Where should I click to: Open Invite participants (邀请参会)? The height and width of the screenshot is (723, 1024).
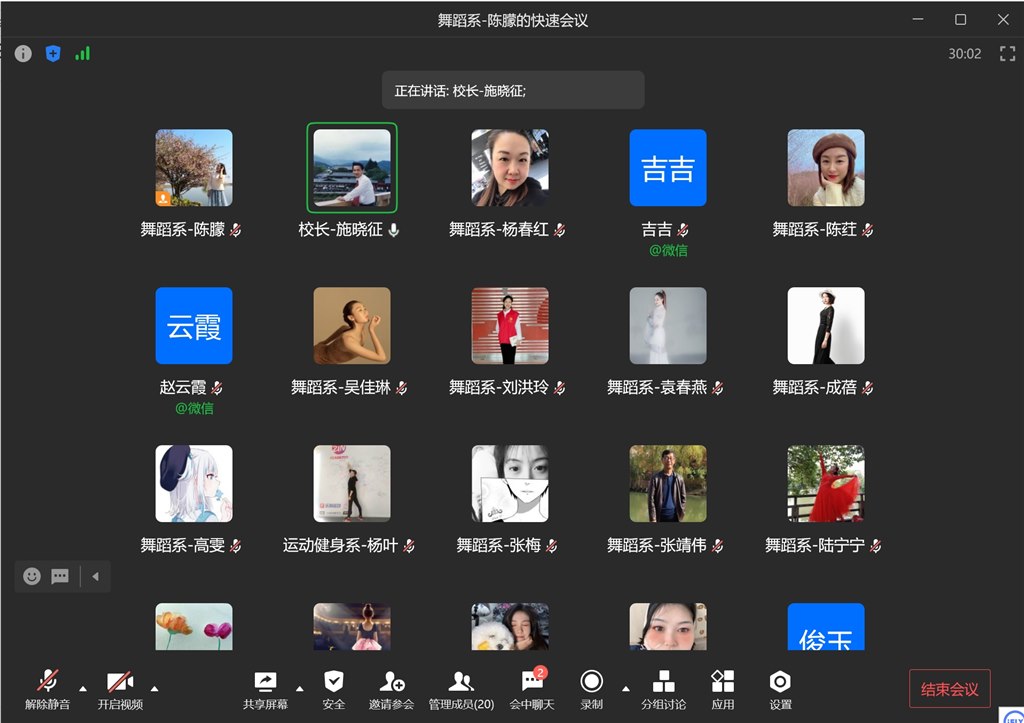pyautogui.click(x=391, y=688)
